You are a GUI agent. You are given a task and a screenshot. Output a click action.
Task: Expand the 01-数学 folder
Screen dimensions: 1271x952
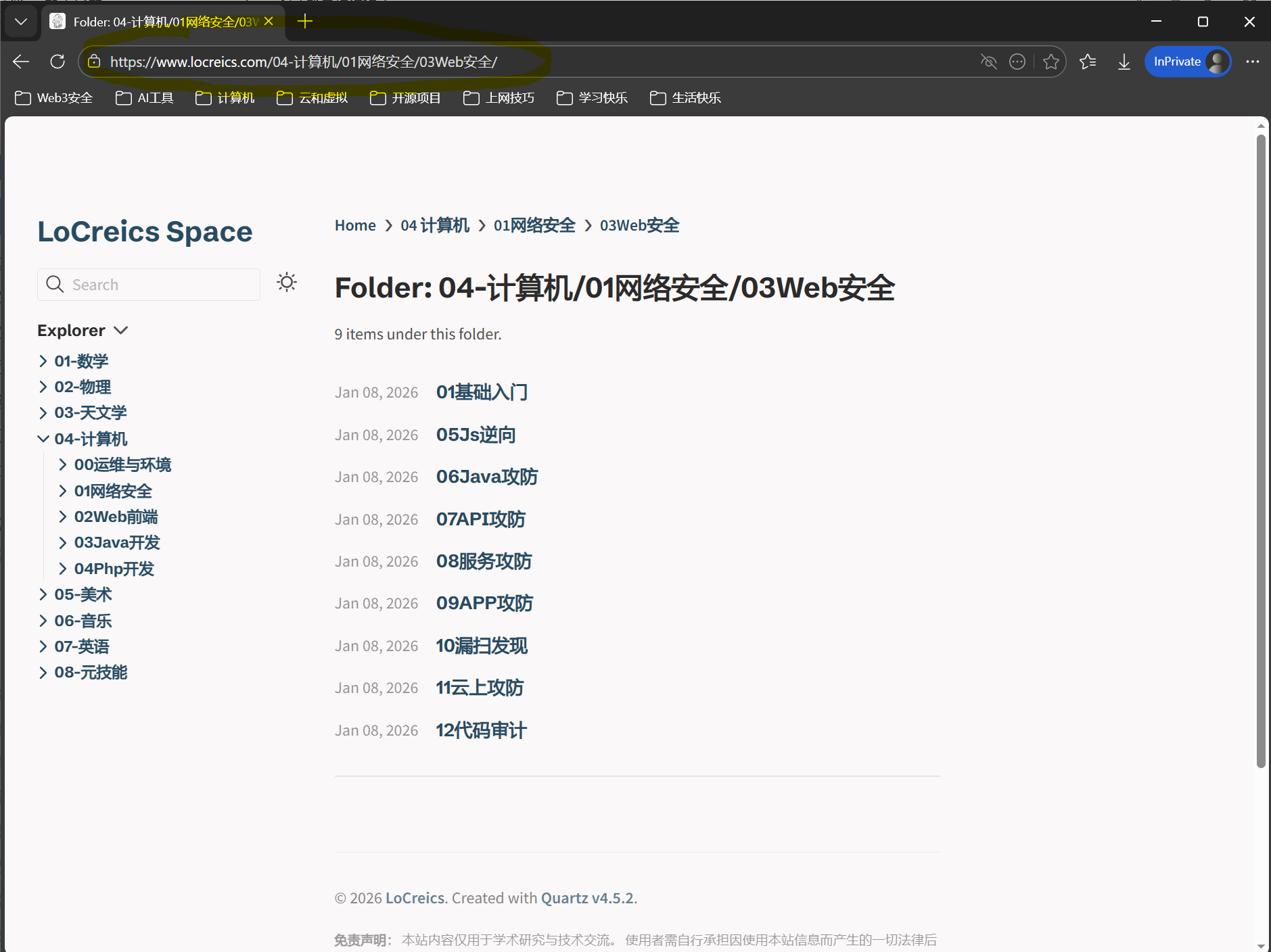tap(43, 361)
